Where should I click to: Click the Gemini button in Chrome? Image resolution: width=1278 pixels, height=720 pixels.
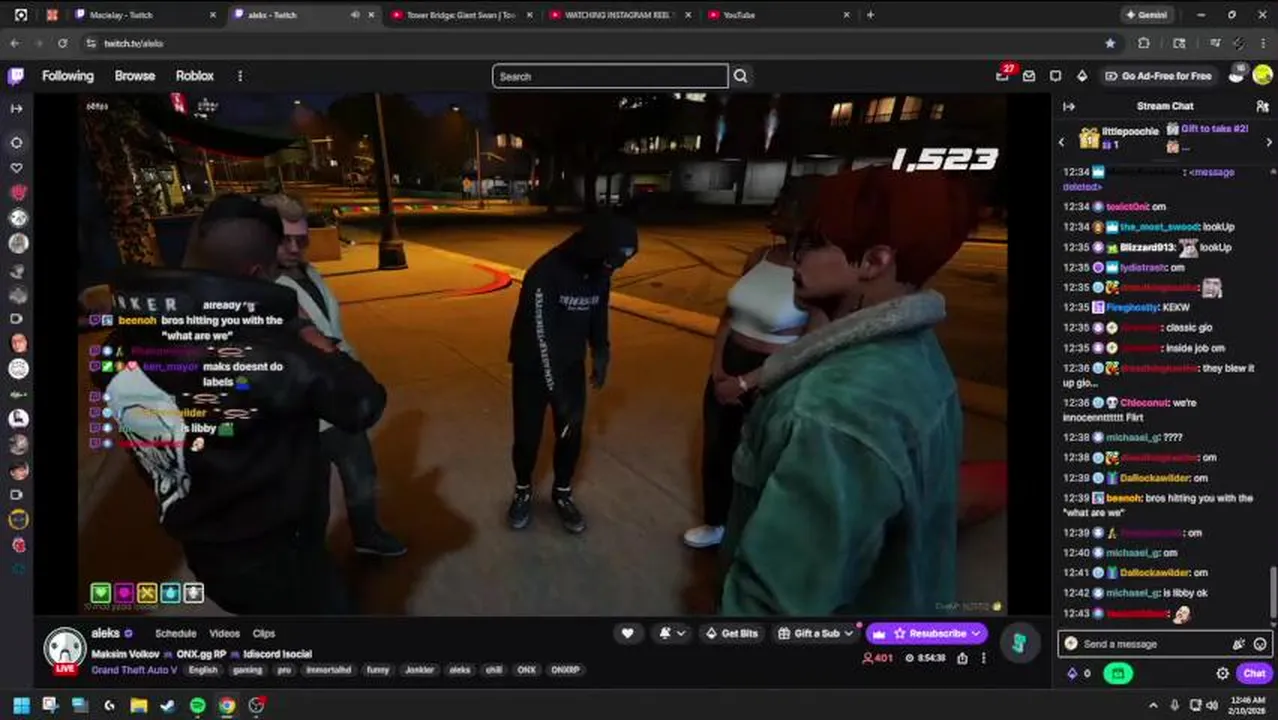pos(1146,15)
